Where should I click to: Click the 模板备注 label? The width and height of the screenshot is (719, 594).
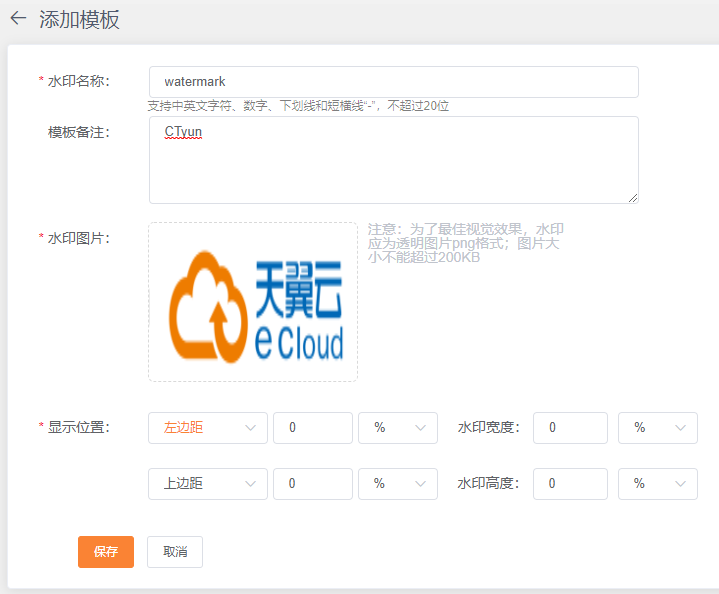click(78, 132)
